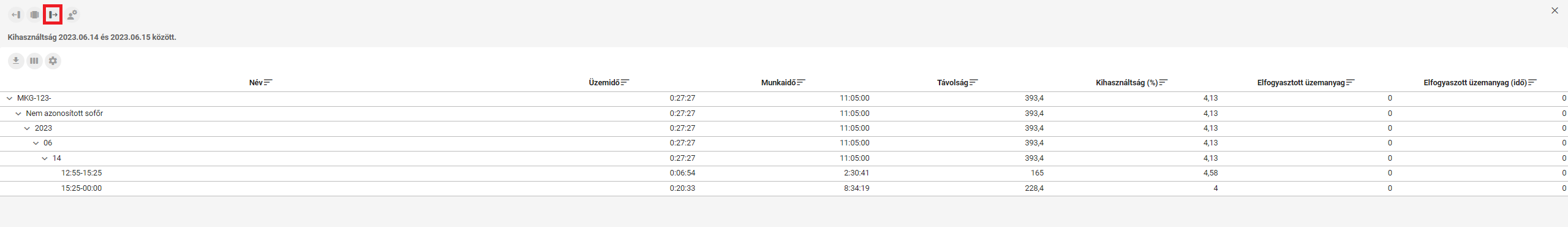Click the dock-left arrow icon
Viewport: 1568px width, 227px height.
click(x=16, y=15)
